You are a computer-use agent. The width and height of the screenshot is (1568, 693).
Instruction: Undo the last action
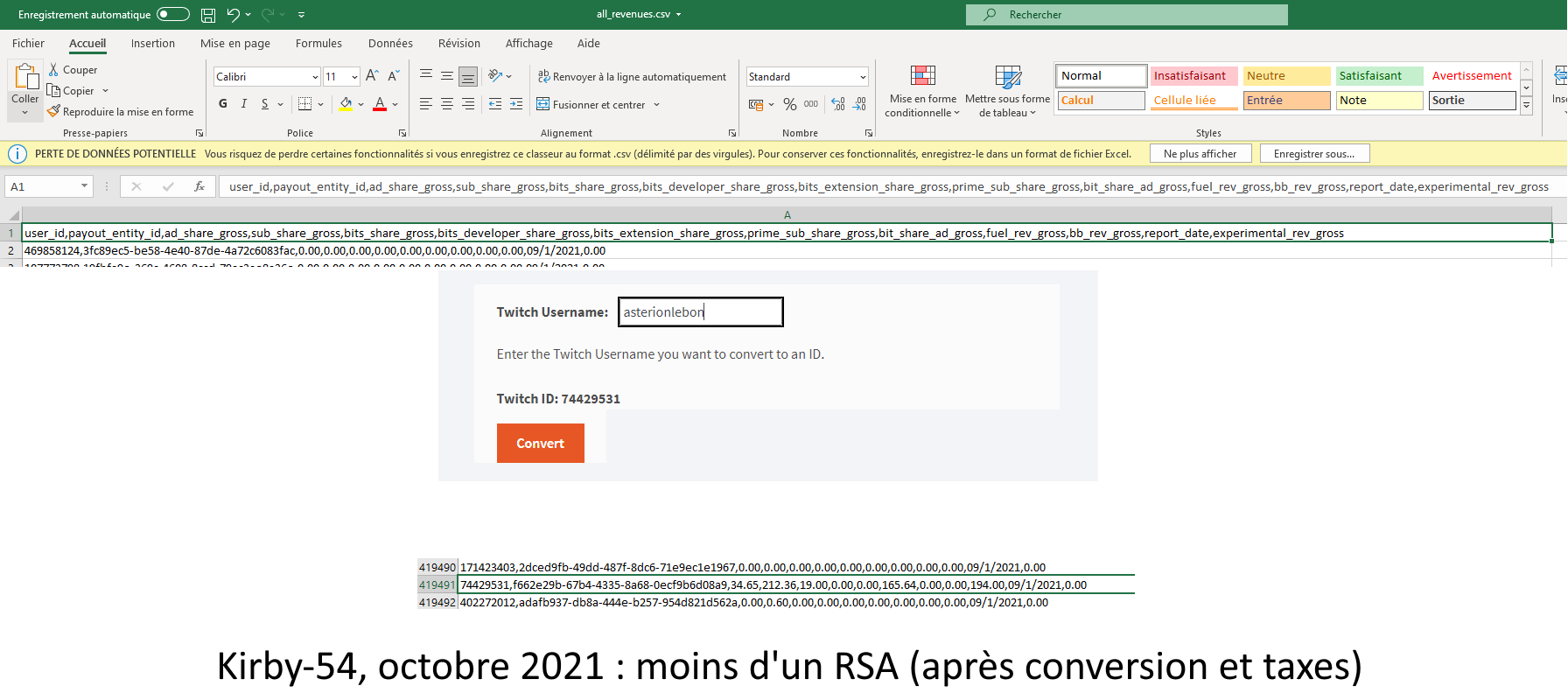(233, 15)
